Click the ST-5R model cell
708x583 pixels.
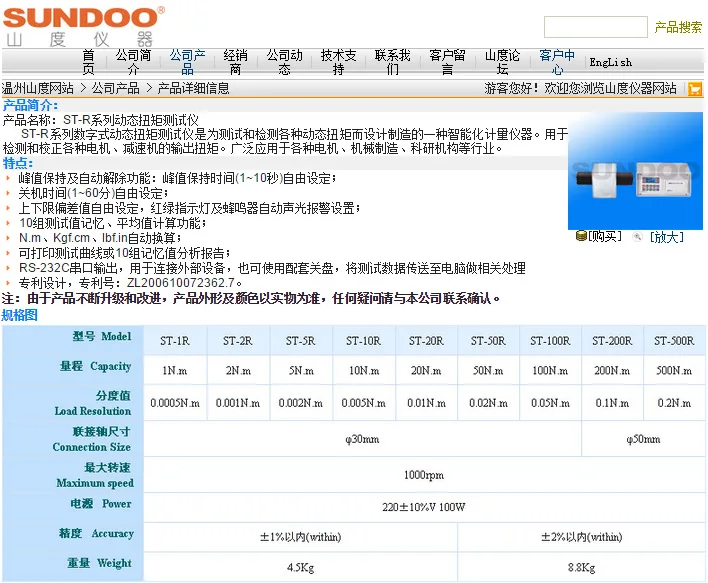coord(300,340)
